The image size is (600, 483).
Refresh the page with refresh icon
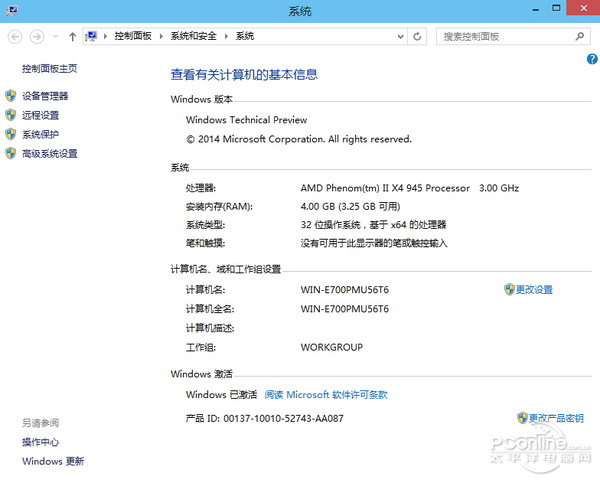coord(417,37)
